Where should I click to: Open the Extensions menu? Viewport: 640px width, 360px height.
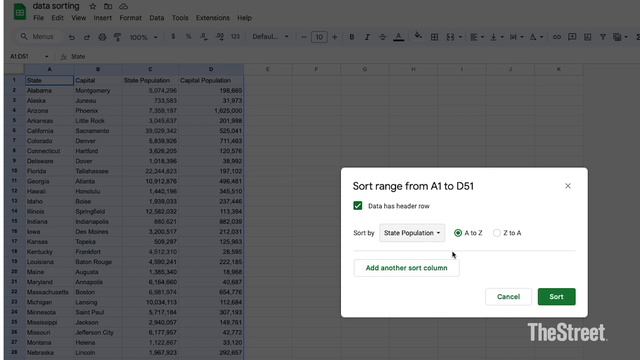pyautogui.click(x=213, y=18)
